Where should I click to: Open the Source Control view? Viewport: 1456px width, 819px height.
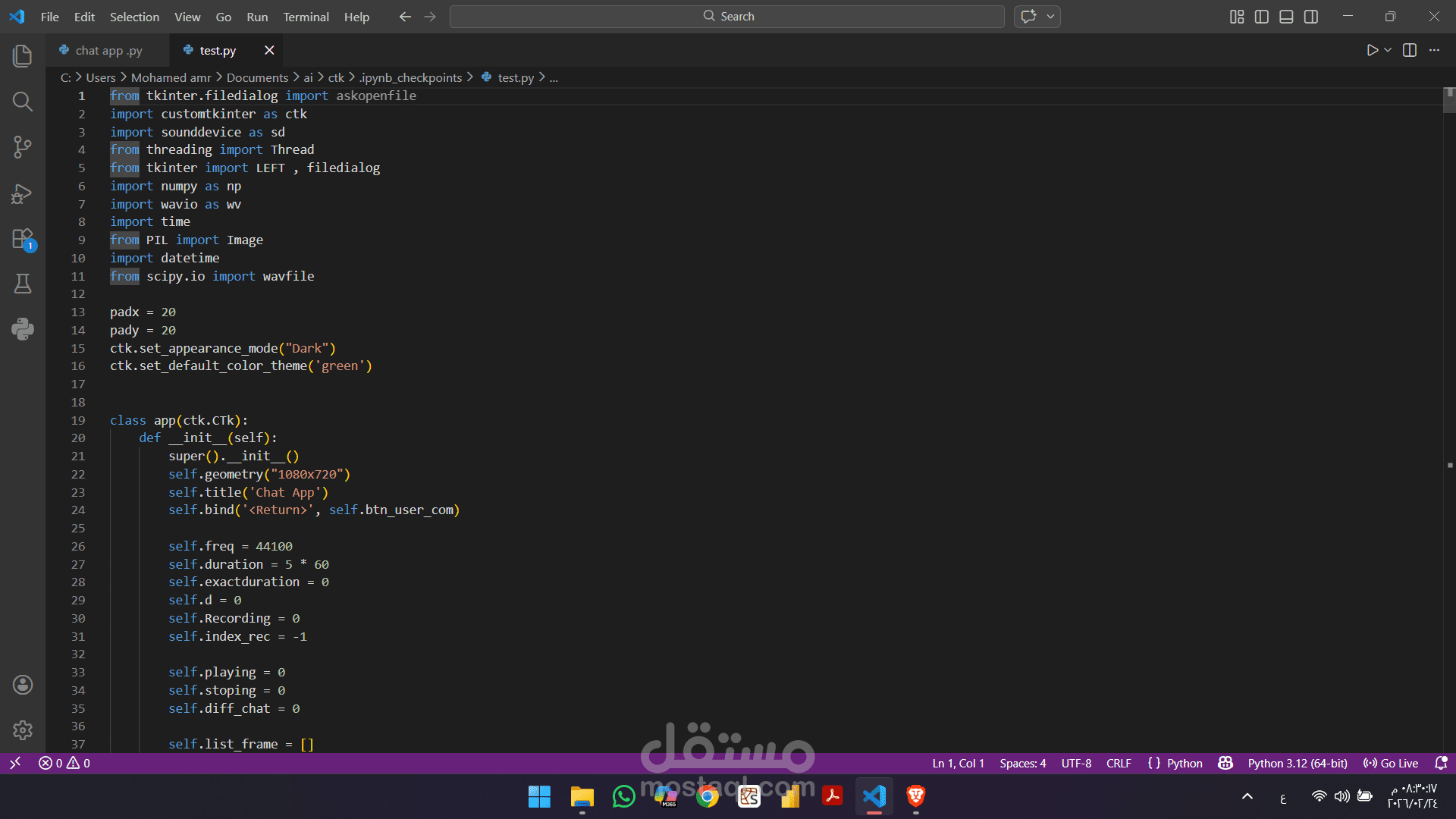tap(23, 147)
